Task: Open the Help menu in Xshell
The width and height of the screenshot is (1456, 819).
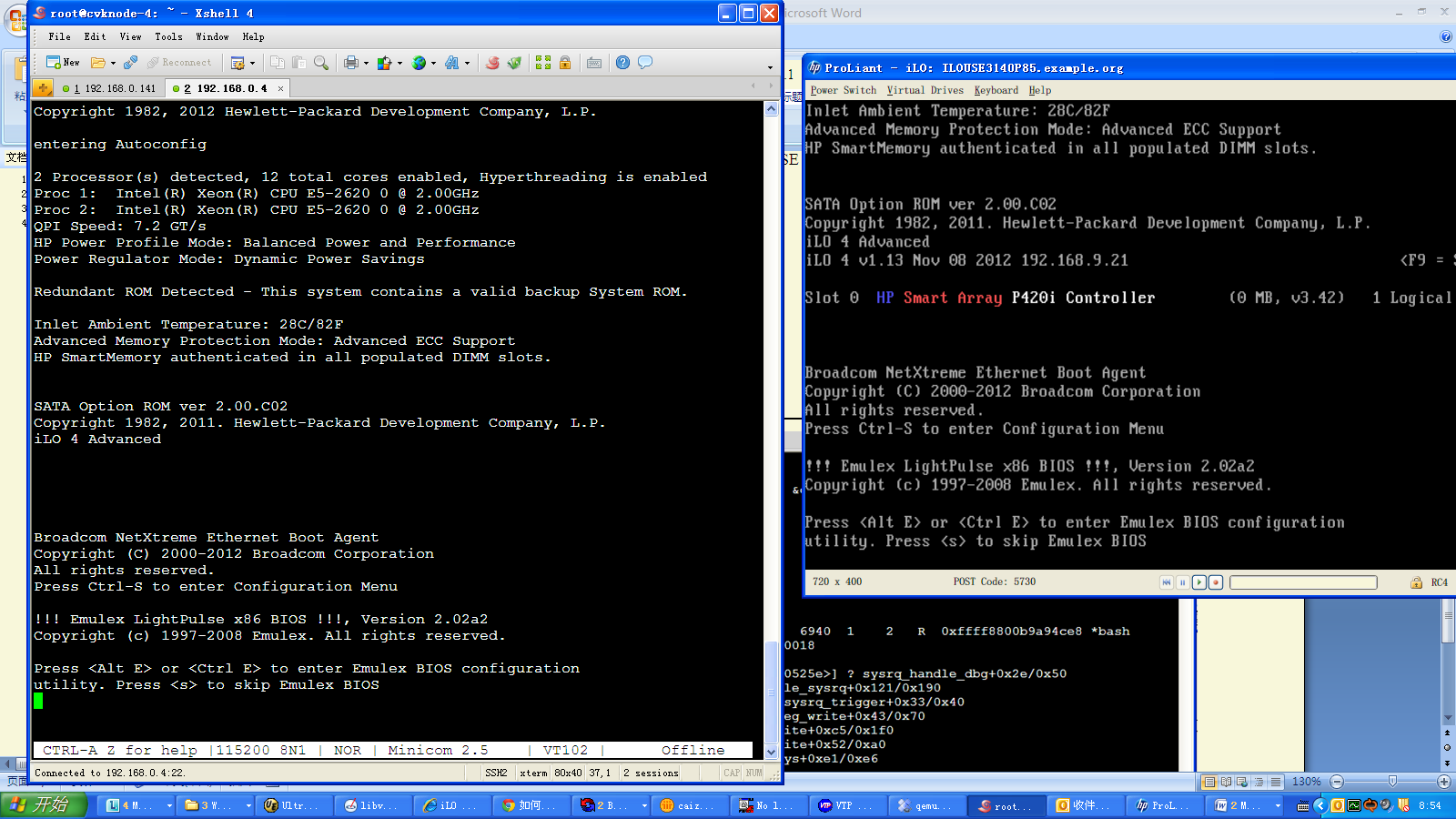Action: click(253, 37)
